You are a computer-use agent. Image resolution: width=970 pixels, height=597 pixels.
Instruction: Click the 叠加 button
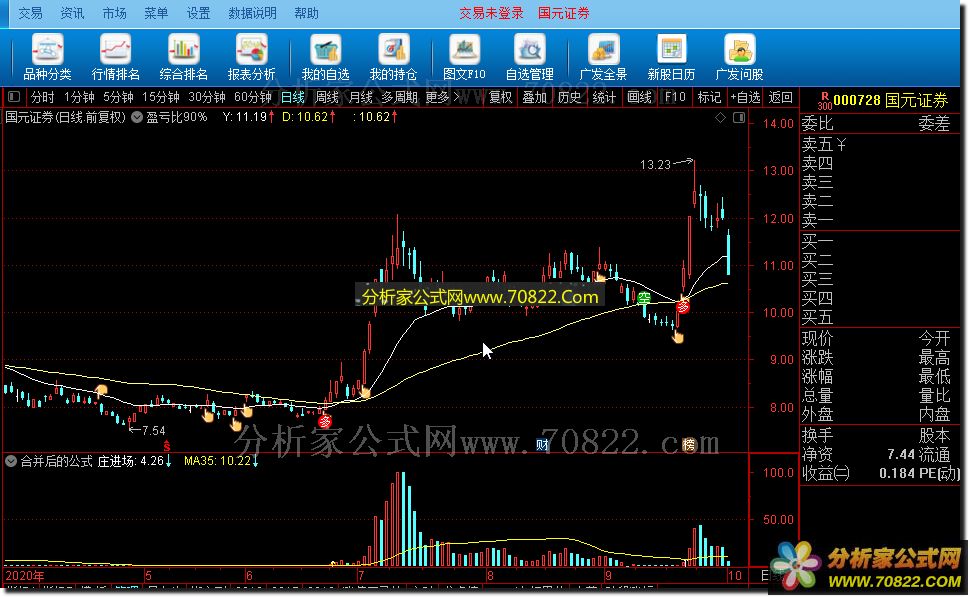coord(534,97)
